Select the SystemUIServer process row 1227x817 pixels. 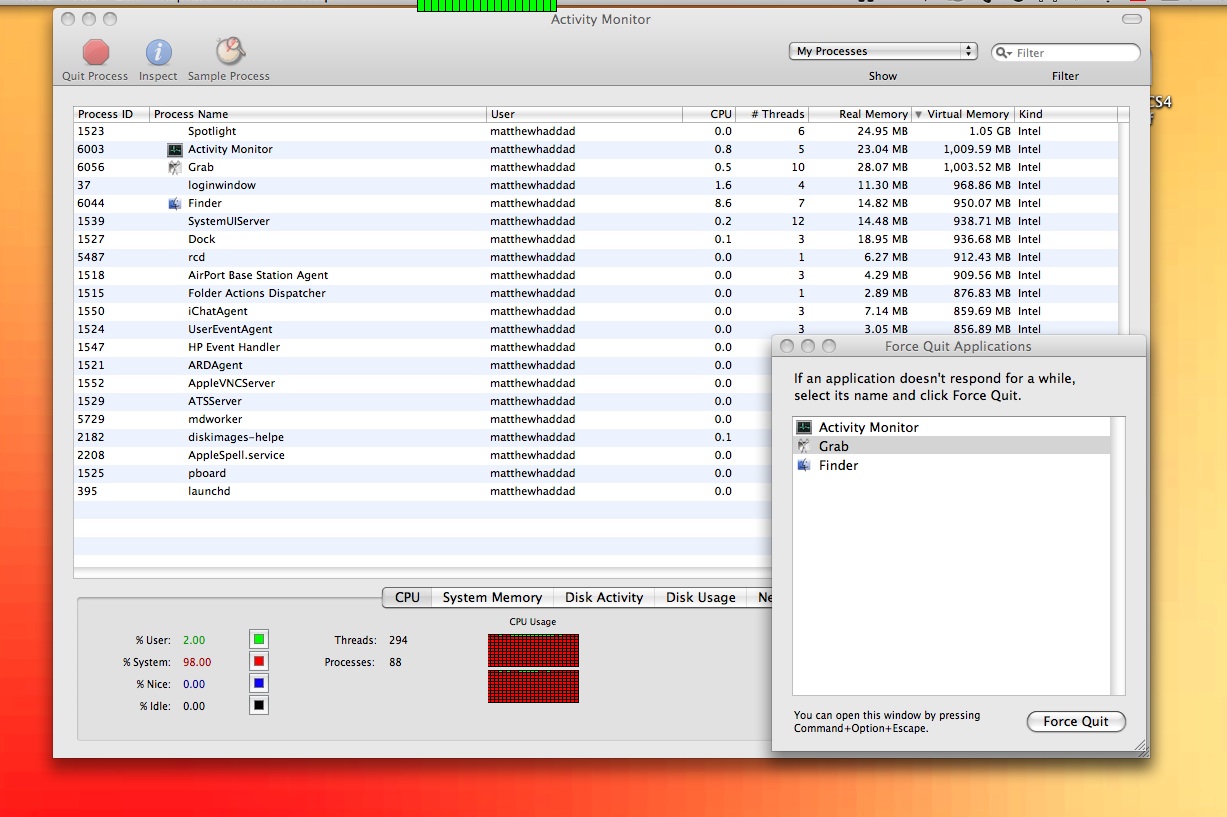tap(596, 221)
